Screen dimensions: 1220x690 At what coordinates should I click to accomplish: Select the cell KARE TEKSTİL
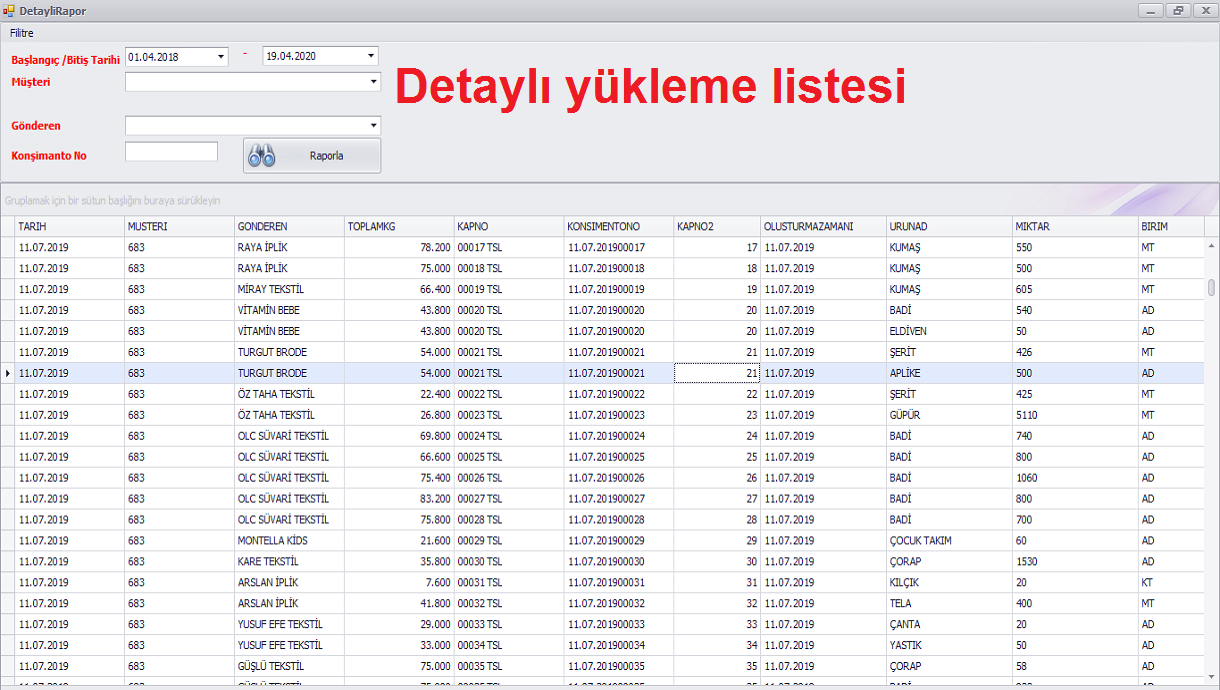tap(290, 562)
